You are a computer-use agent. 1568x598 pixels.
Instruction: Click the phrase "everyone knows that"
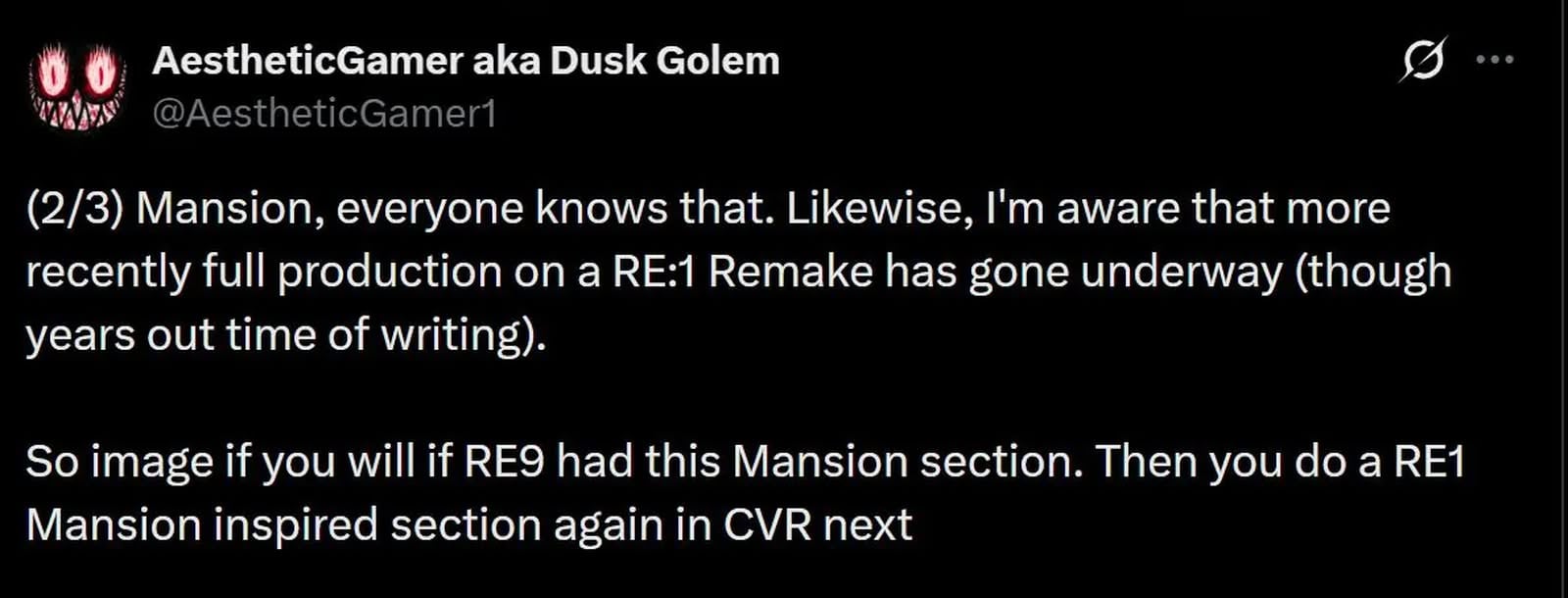[x=548, y=209]
